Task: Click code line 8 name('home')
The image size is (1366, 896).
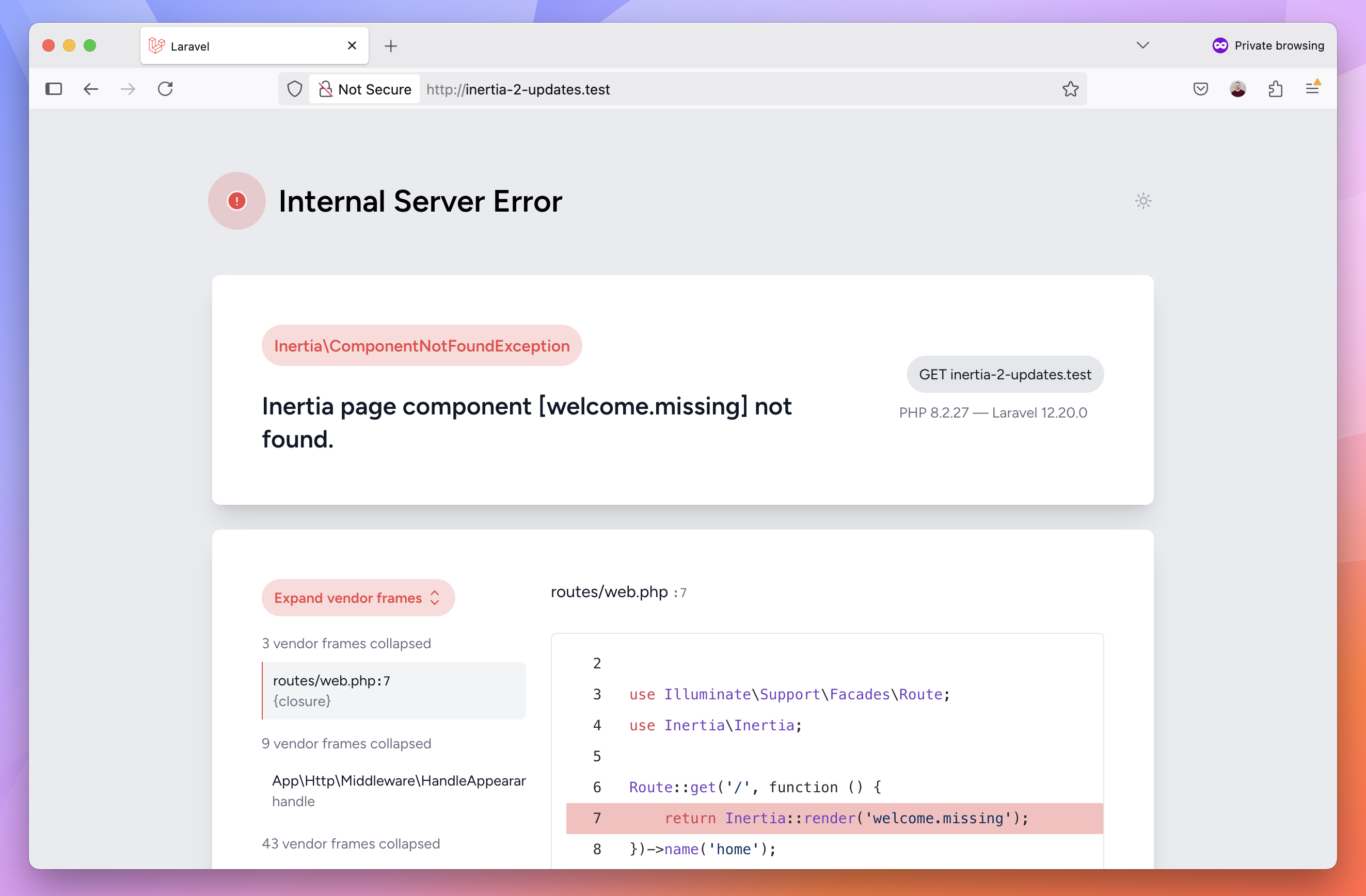Action: coord(703,849)
